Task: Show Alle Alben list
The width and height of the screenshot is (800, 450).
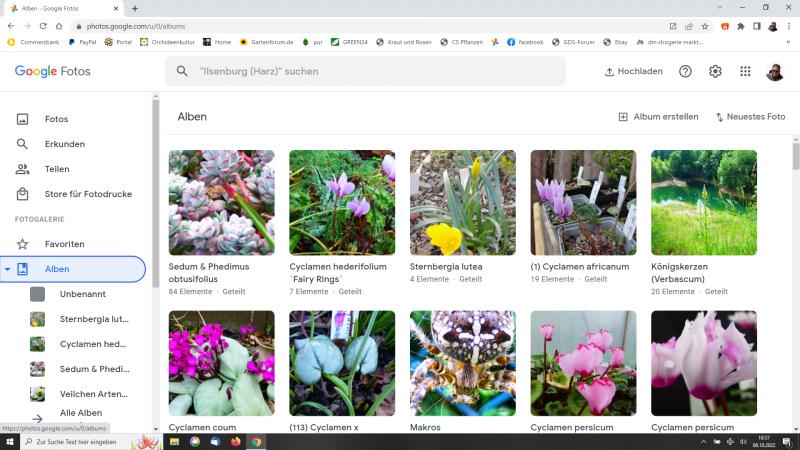Action: tap(80, 413)
